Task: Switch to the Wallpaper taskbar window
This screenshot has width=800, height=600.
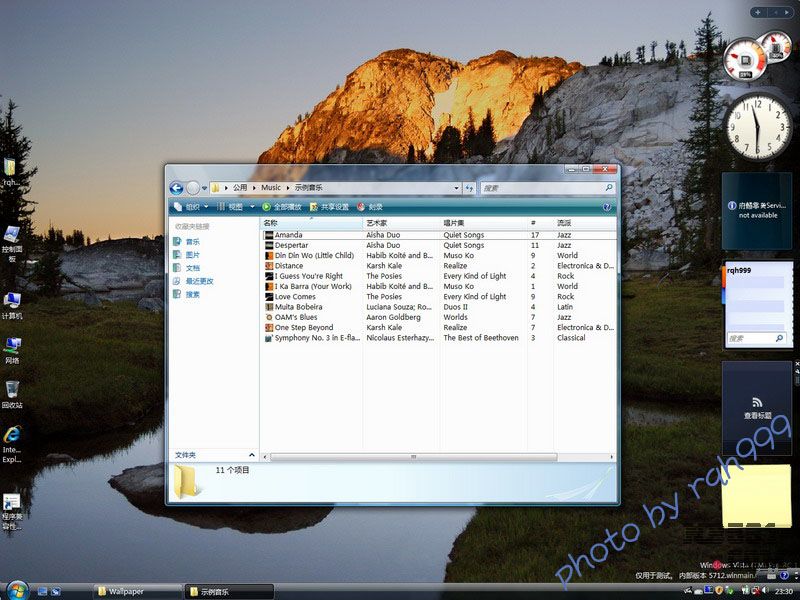Action: (138, 592)
